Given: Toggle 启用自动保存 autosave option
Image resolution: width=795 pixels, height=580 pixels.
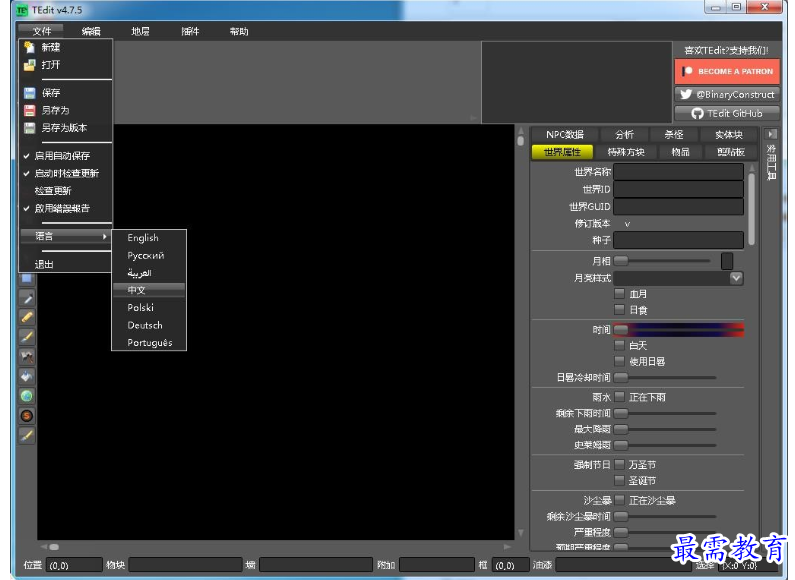Looking at the screenshot, I should tap(65, 156).
